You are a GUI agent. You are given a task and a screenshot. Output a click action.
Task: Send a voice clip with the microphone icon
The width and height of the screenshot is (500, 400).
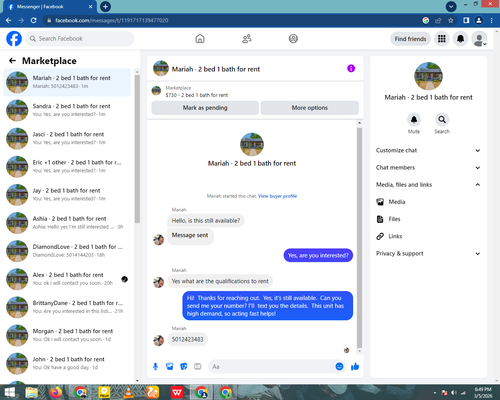point(155,367)
